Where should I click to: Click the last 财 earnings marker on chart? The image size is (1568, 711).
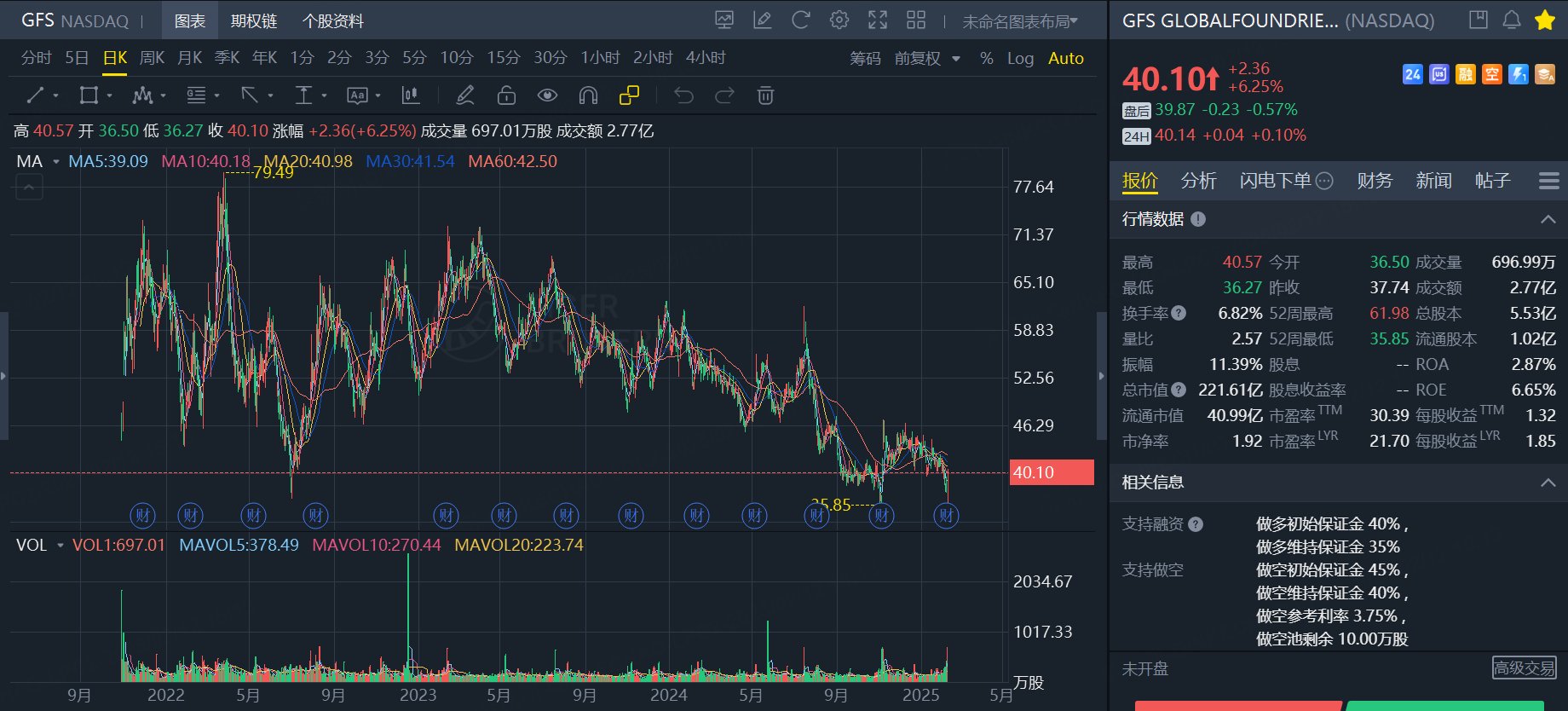point(946,515)
